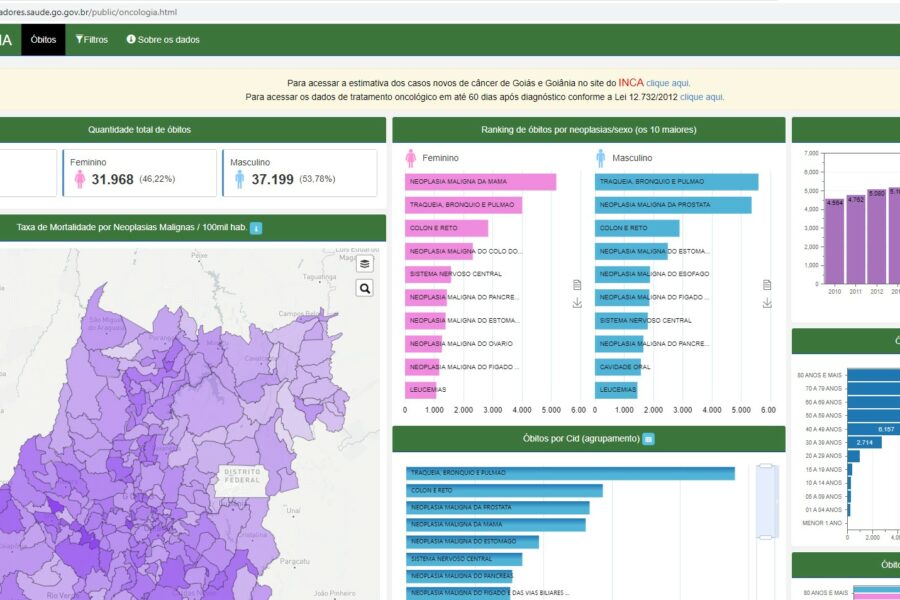Open the Feminino ranking data table icon
Screen dimensions: 900x600
point(577,285)
